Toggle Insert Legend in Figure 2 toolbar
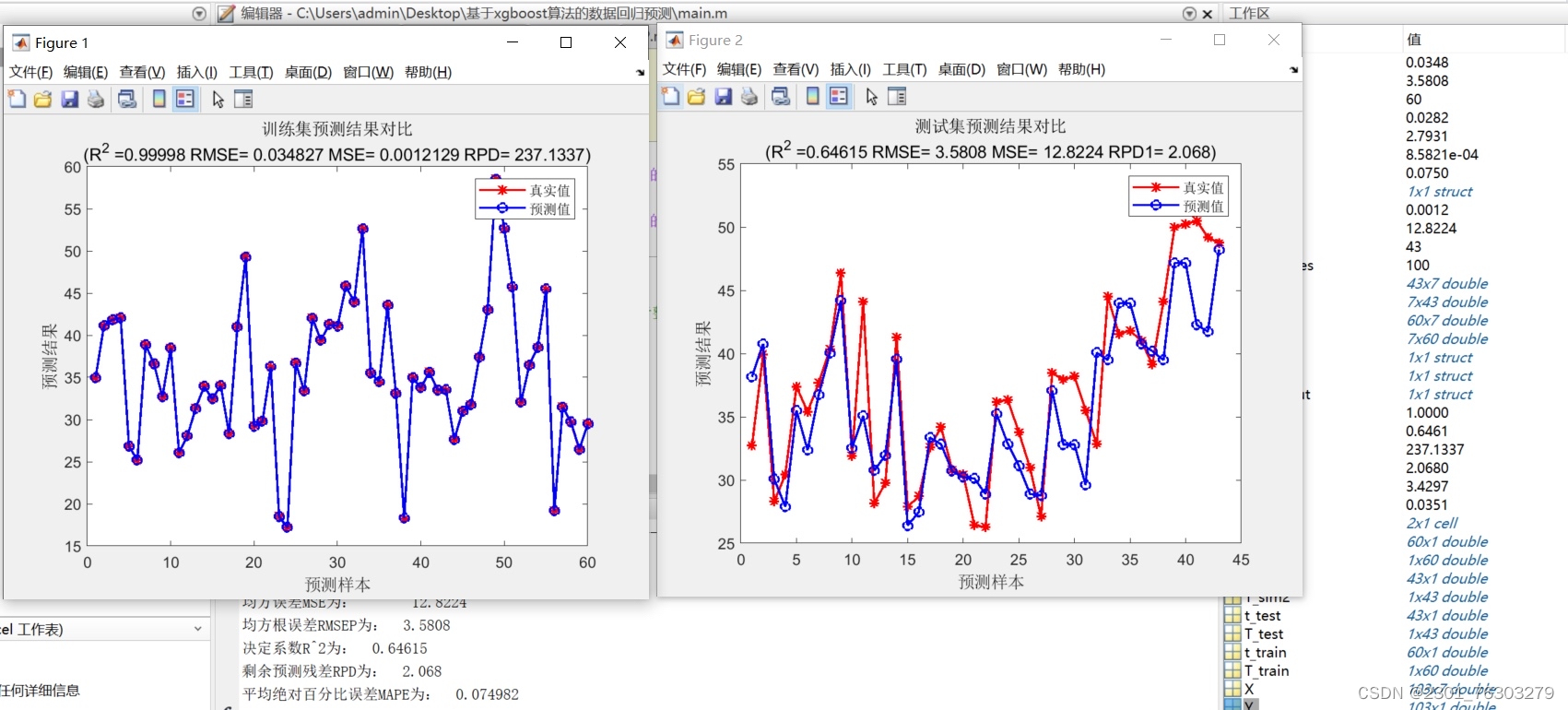 point(839,96)
